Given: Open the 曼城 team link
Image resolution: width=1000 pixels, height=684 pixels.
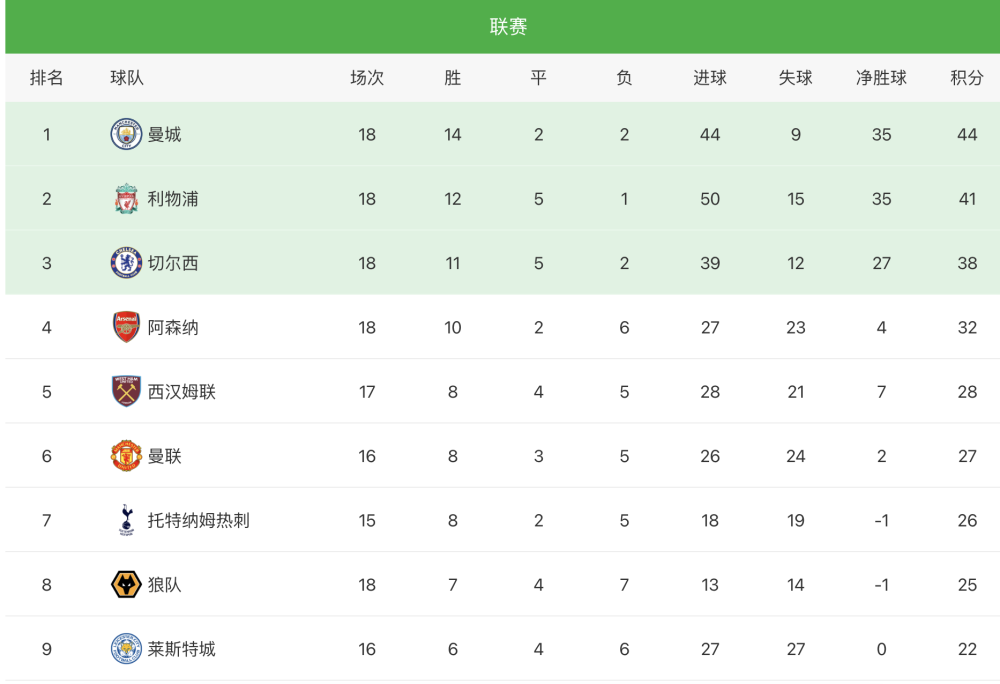Looking at the screenshot, I should 165,135.
